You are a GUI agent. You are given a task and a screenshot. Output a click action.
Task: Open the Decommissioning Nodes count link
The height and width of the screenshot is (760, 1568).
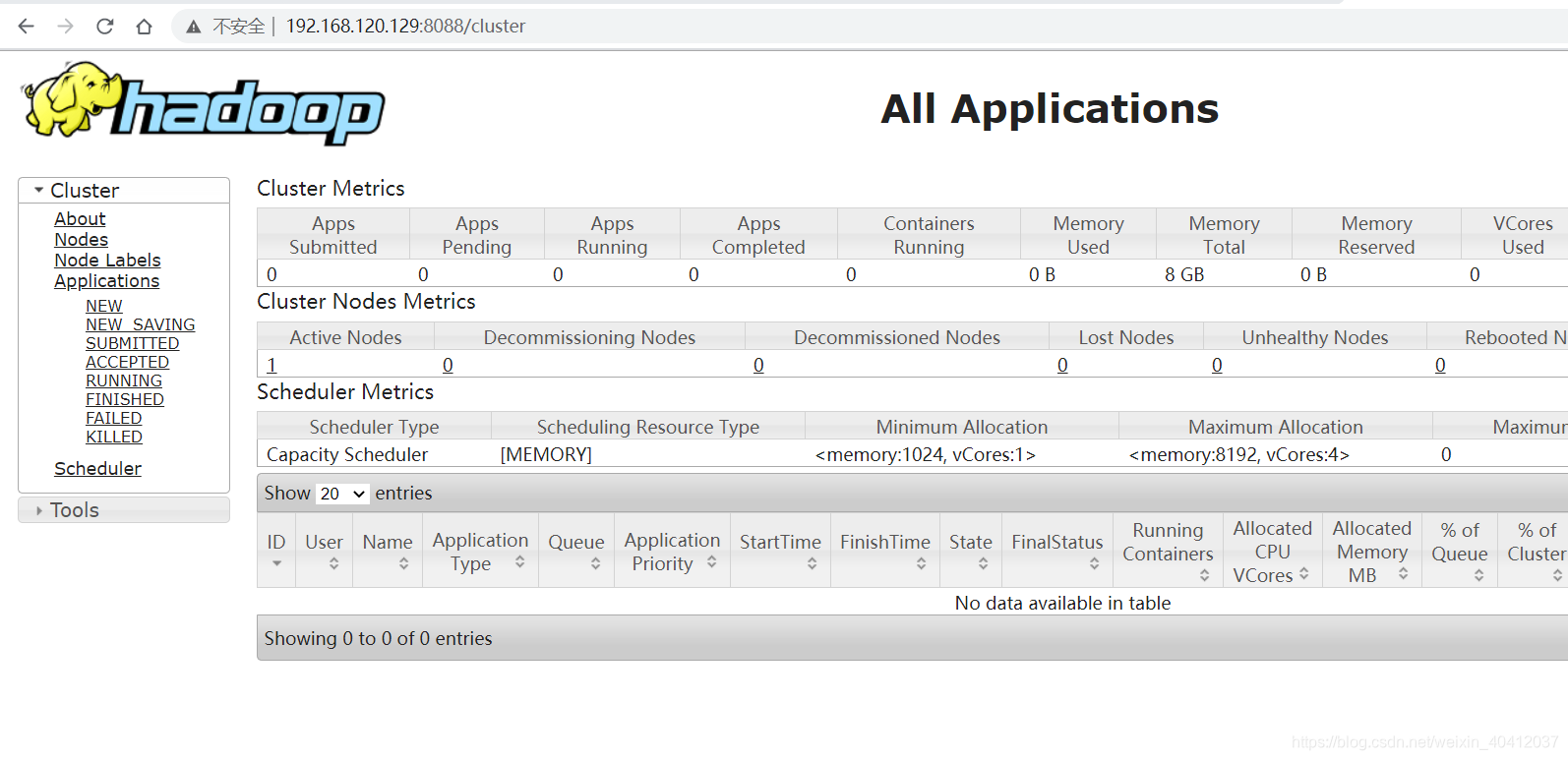click(448, 366)
